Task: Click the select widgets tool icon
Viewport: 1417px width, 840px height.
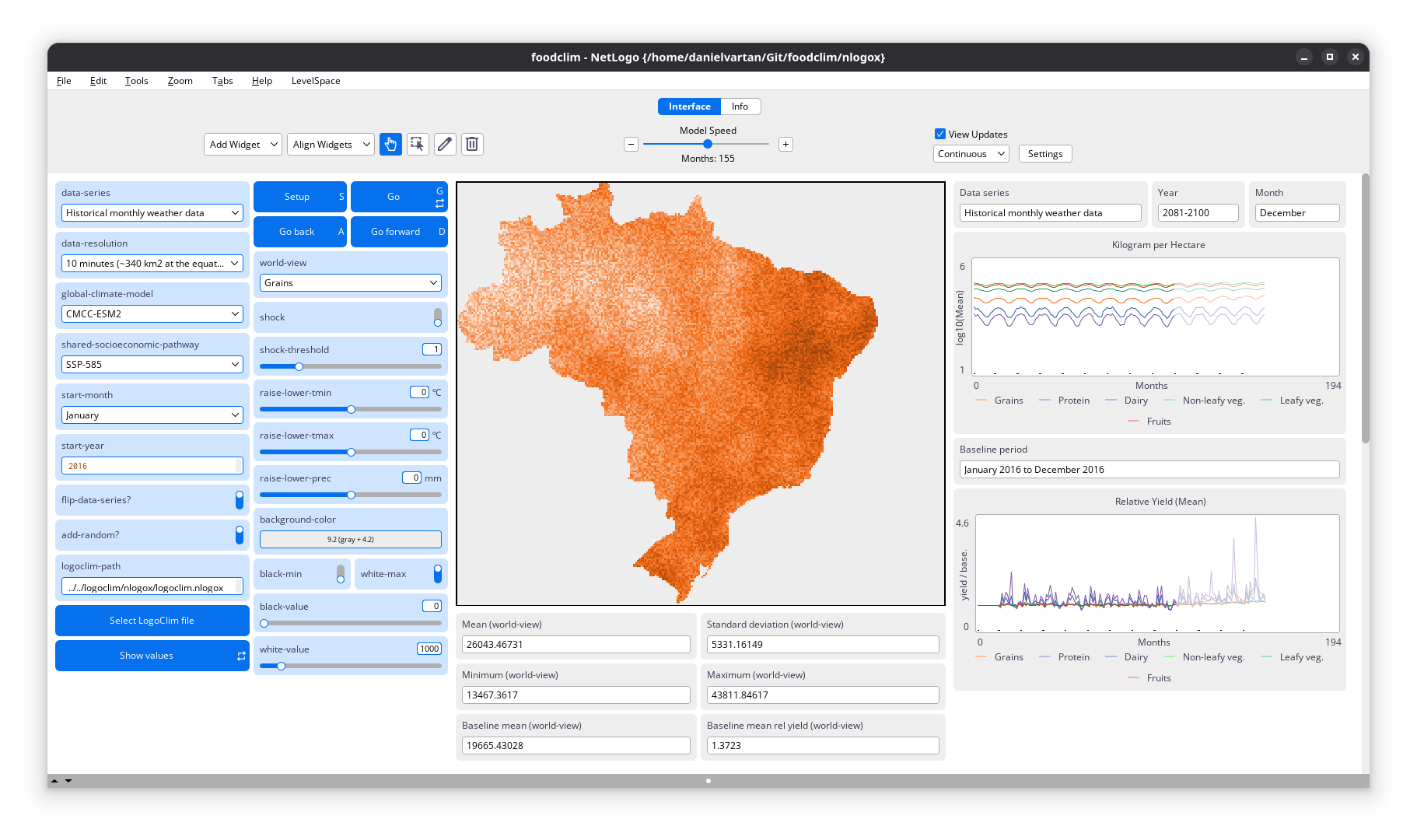Action: click(x=418, y=144)
